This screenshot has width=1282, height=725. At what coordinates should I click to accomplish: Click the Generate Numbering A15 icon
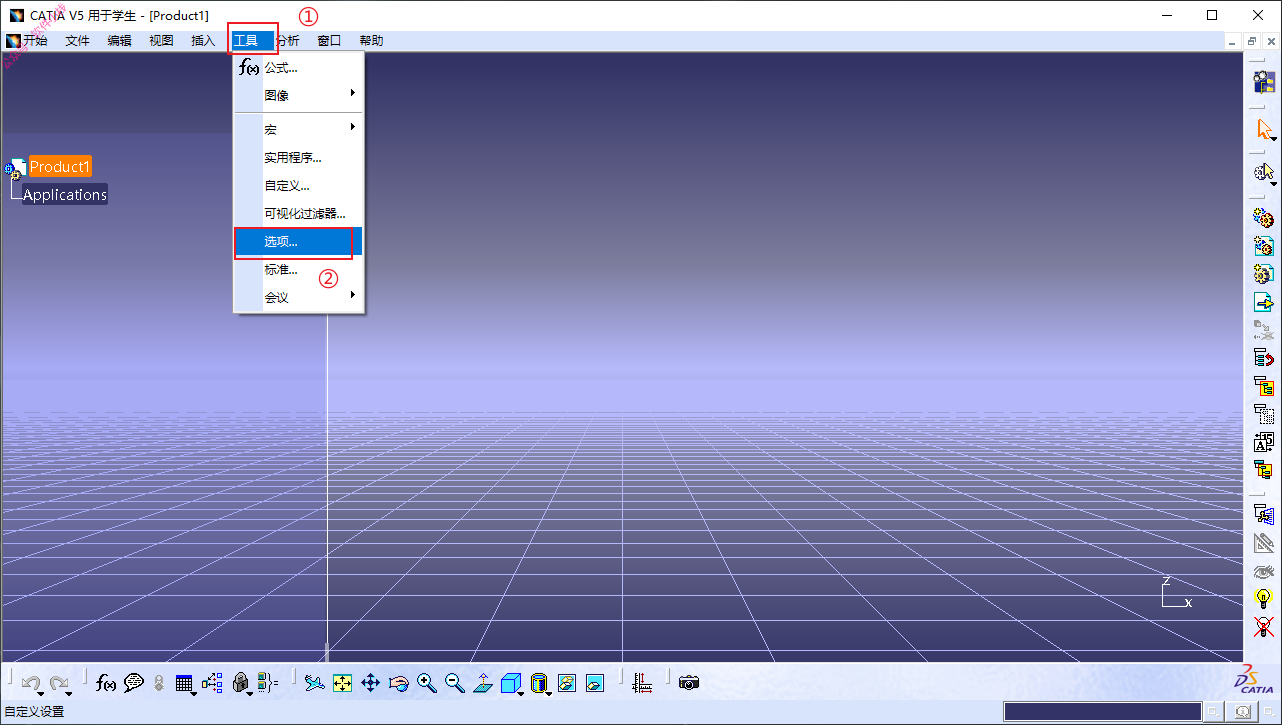coord(1264,441)
